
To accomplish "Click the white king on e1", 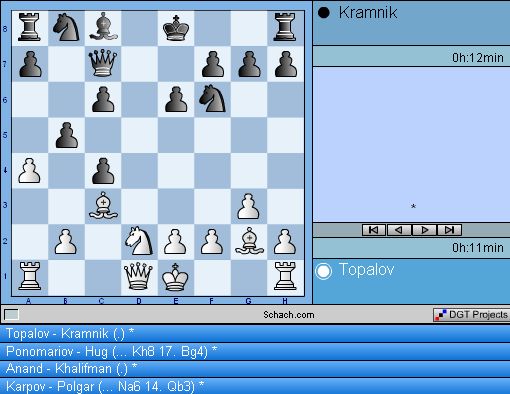I will pyautogui.click(x=175, y=277).
